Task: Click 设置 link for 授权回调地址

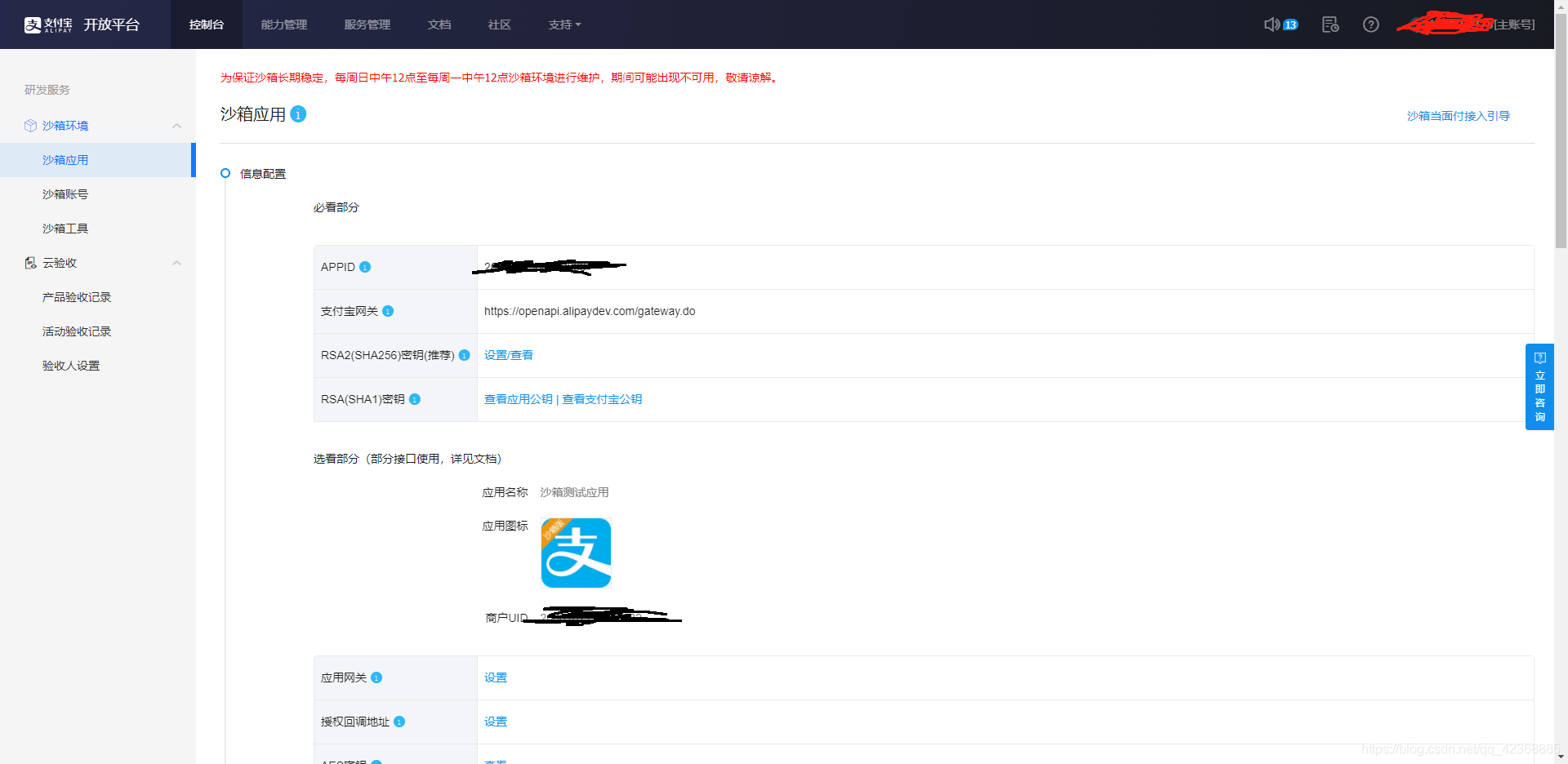Action: coord(496,722)
